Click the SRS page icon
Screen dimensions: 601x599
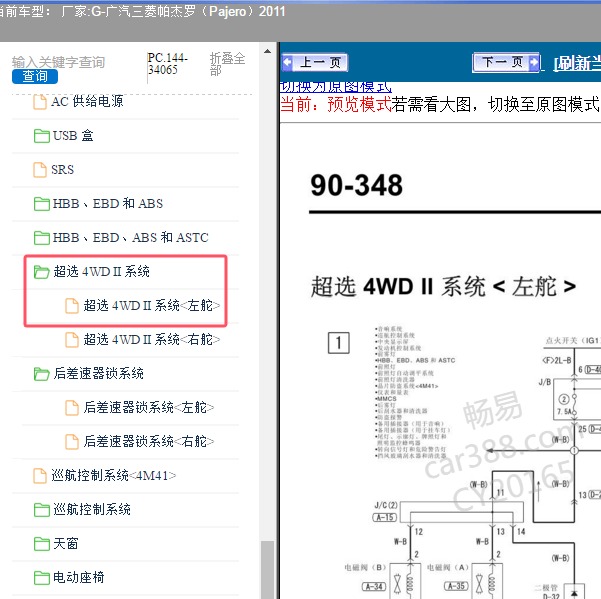tap(40, 169)
